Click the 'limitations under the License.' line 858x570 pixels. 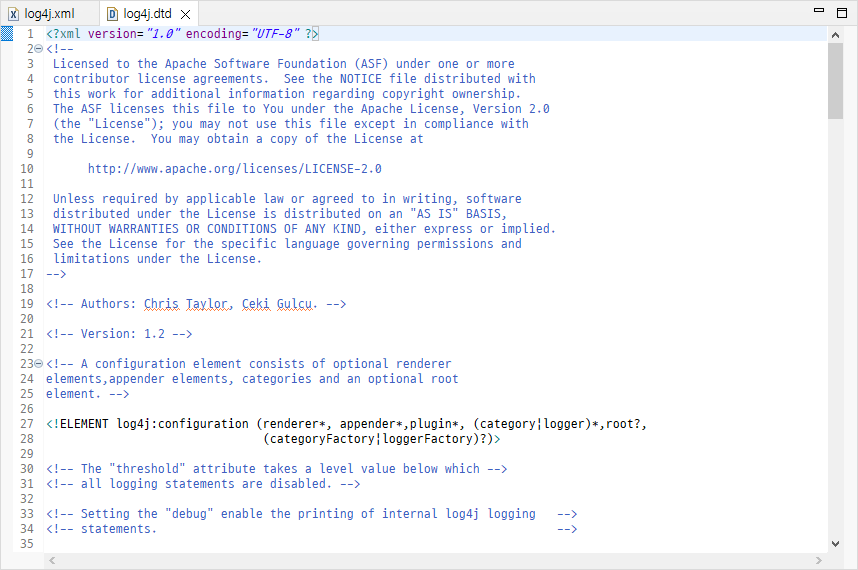click(158, 259)
